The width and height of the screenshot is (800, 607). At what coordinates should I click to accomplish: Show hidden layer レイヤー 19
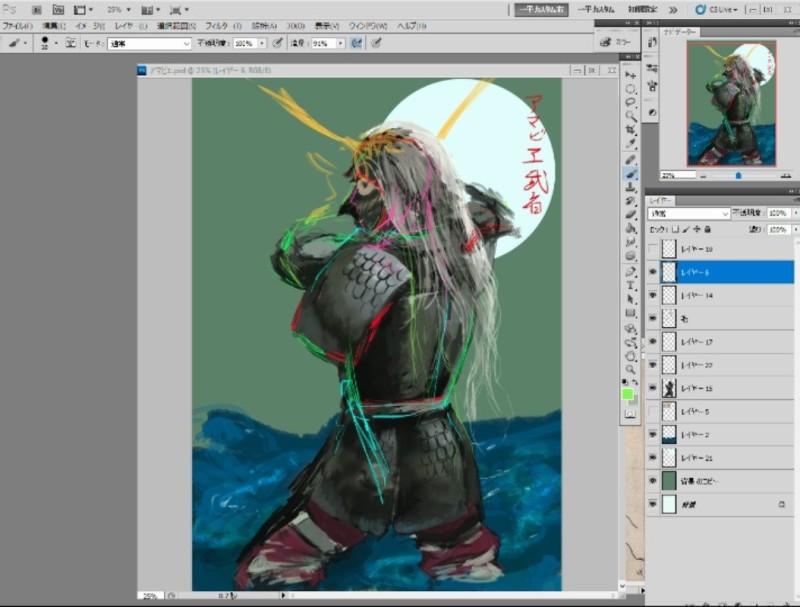click(653, 249)
